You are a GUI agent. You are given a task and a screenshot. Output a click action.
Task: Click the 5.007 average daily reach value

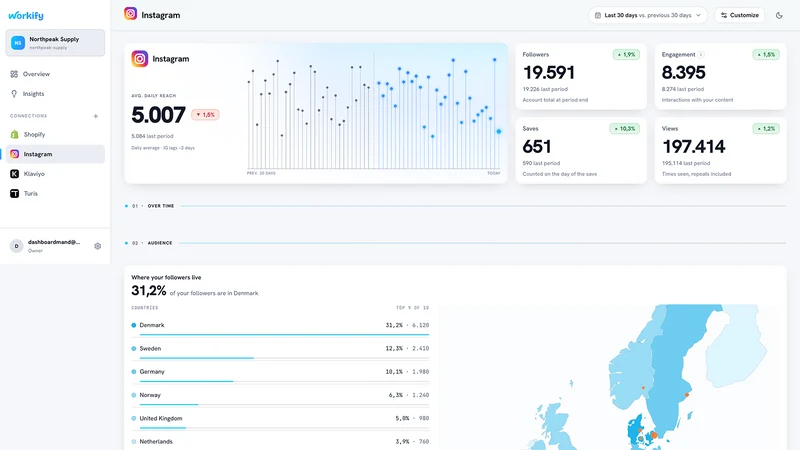(158, 115)
